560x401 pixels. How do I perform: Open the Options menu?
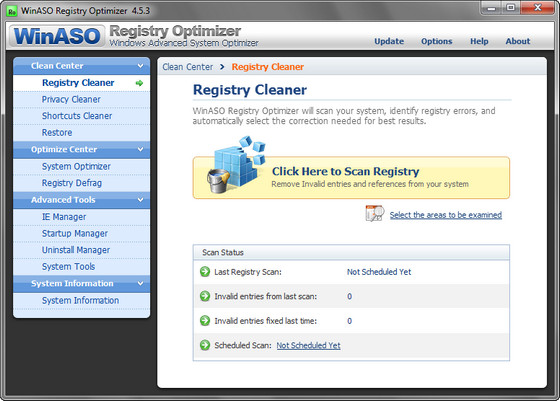(436, 41)
